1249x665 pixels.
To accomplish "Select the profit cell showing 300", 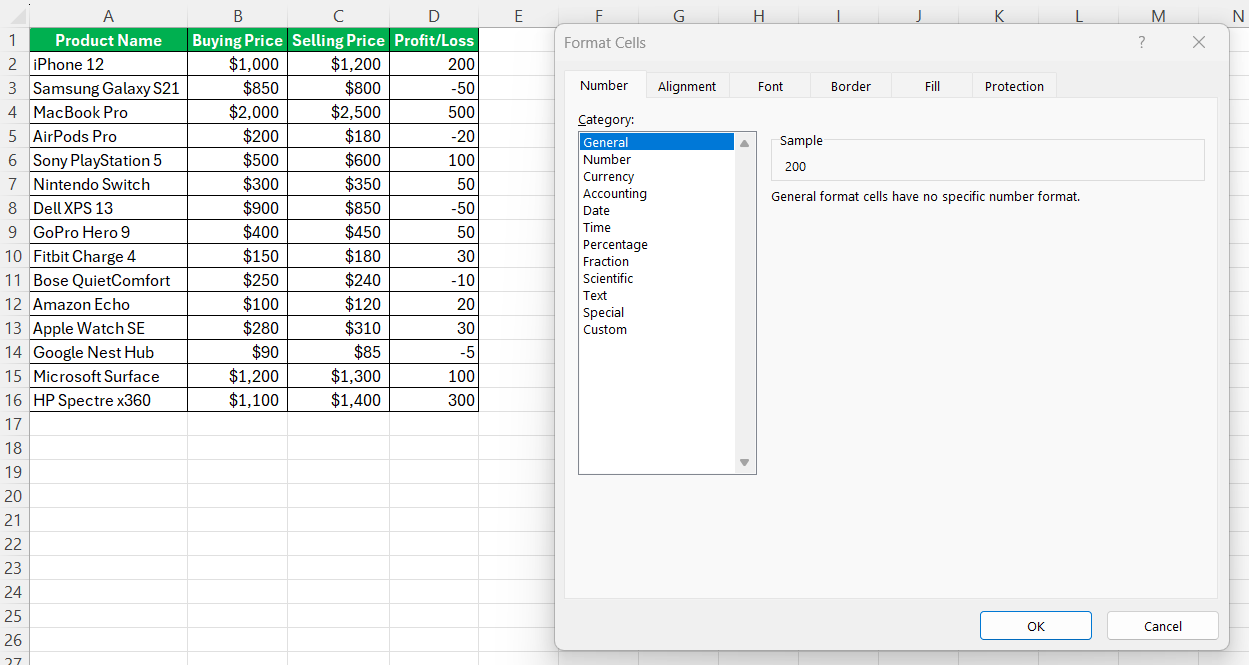I will click(x=434, y=400).
